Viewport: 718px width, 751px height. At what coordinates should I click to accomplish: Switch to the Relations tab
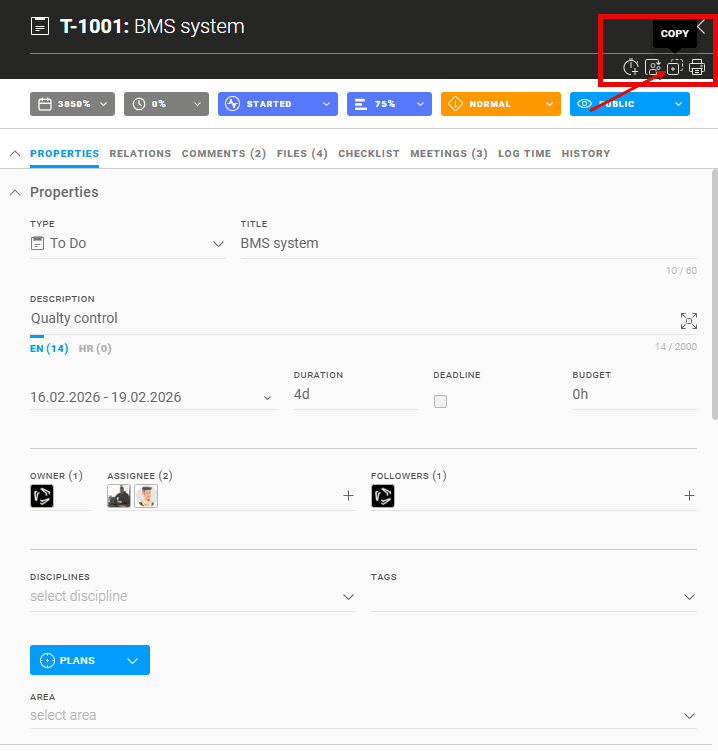click(140, 154)
